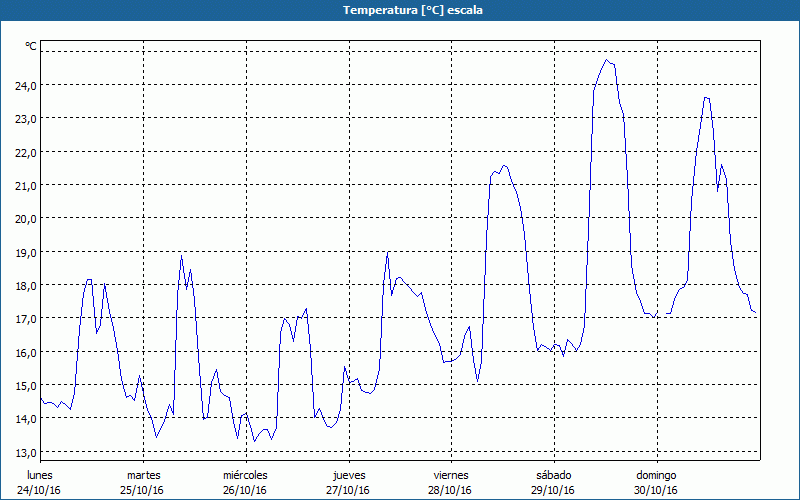Click the 30/10/16 date label
This screenshot has height=500, width=800.
tap(657, 490)
